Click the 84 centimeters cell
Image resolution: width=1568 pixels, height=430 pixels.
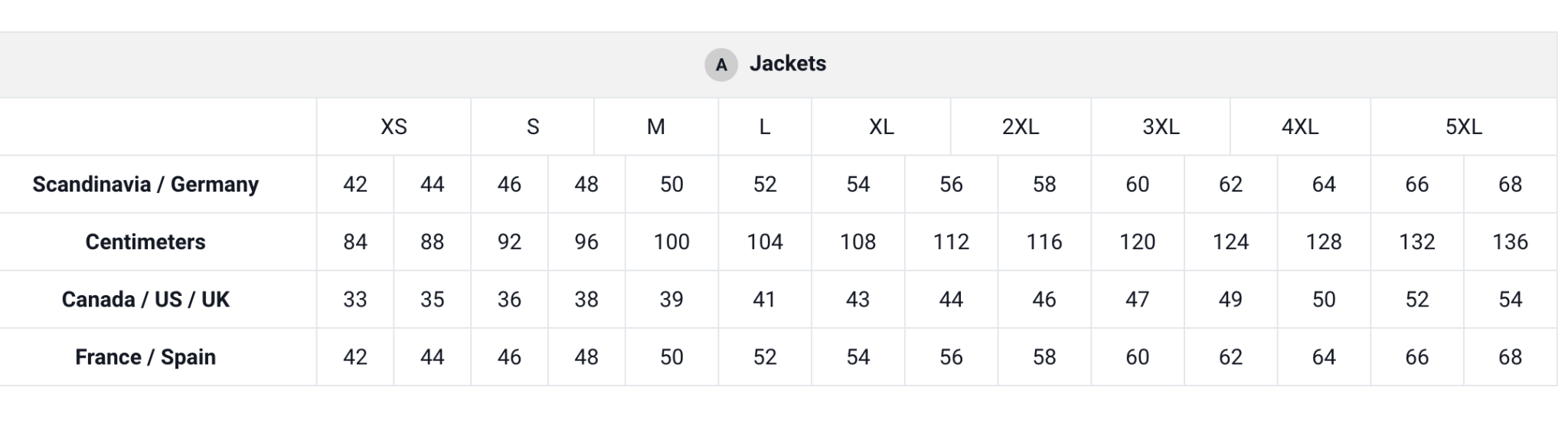(355, 241)
